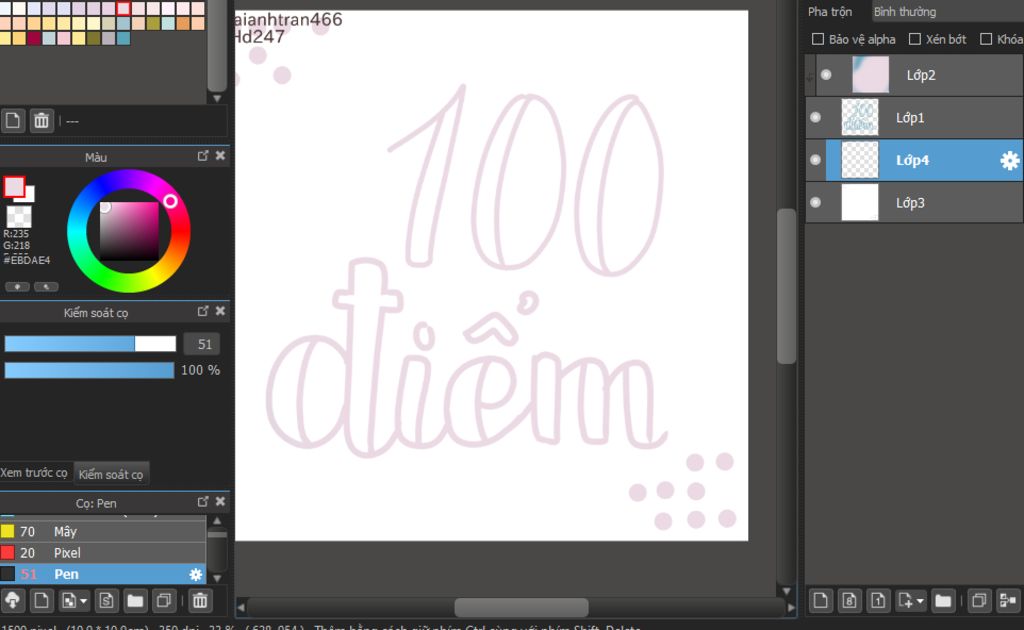Click the Lớp2 layer thumbnail
The image size is (1024, 630).
pos(871,74)
